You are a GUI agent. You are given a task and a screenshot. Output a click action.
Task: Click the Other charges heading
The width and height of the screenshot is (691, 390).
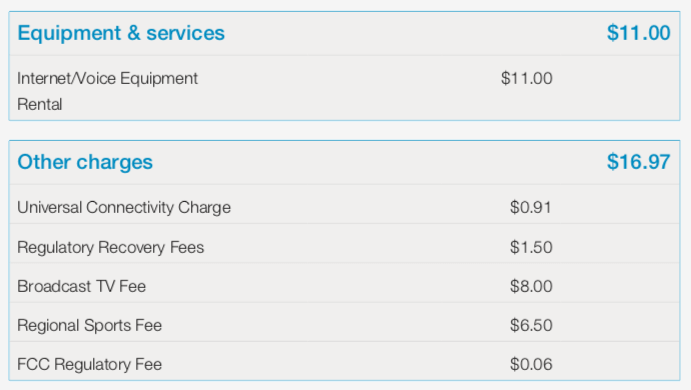(x=85, y=162)
